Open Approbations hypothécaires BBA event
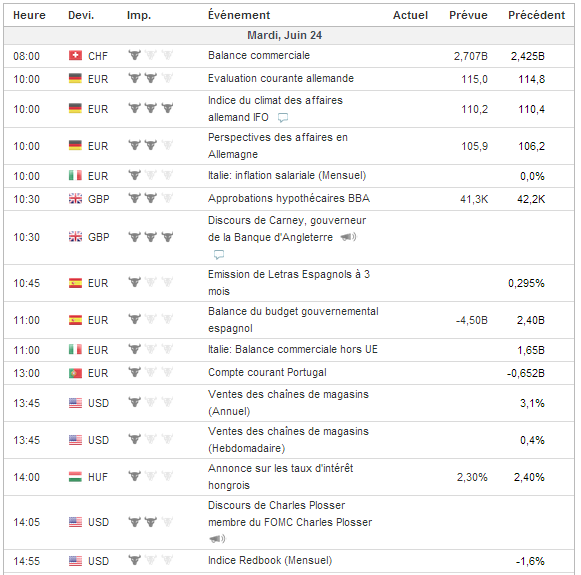Image resolution: width=581 pixels, height=575 pixels. tap(289, 199)
